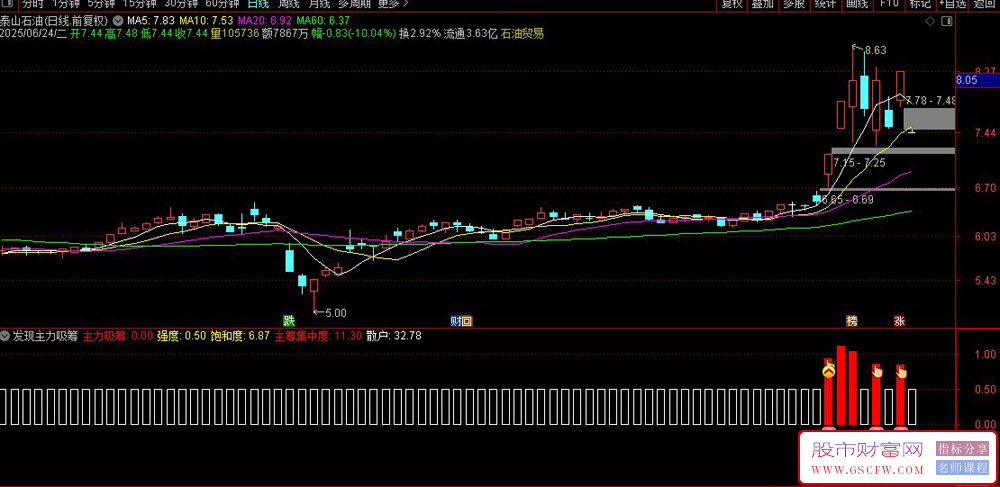Click the 多股 multi-stock button
This screenshot has height=487, width=1000.
click(793, 3)
